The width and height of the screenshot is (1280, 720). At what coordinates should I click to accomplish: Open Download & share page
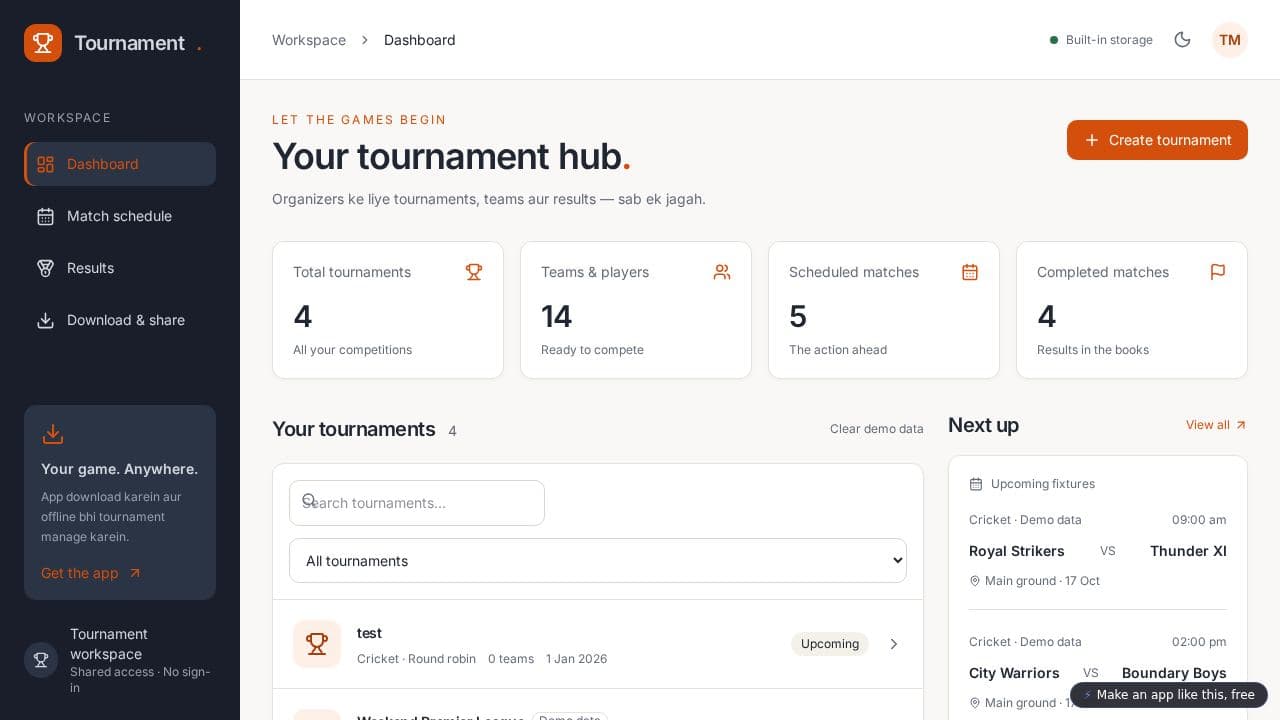[x=120, y=320]
